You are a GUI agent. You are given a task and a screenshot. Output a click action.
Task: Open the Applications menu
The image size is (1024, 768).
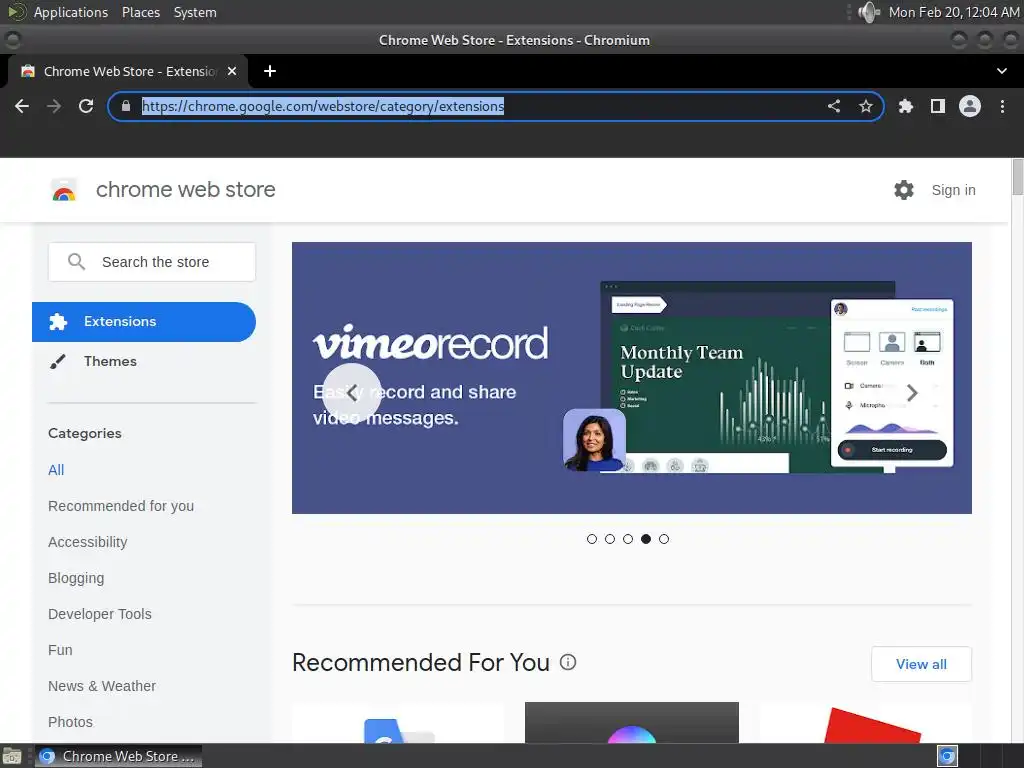click(71, 12)
